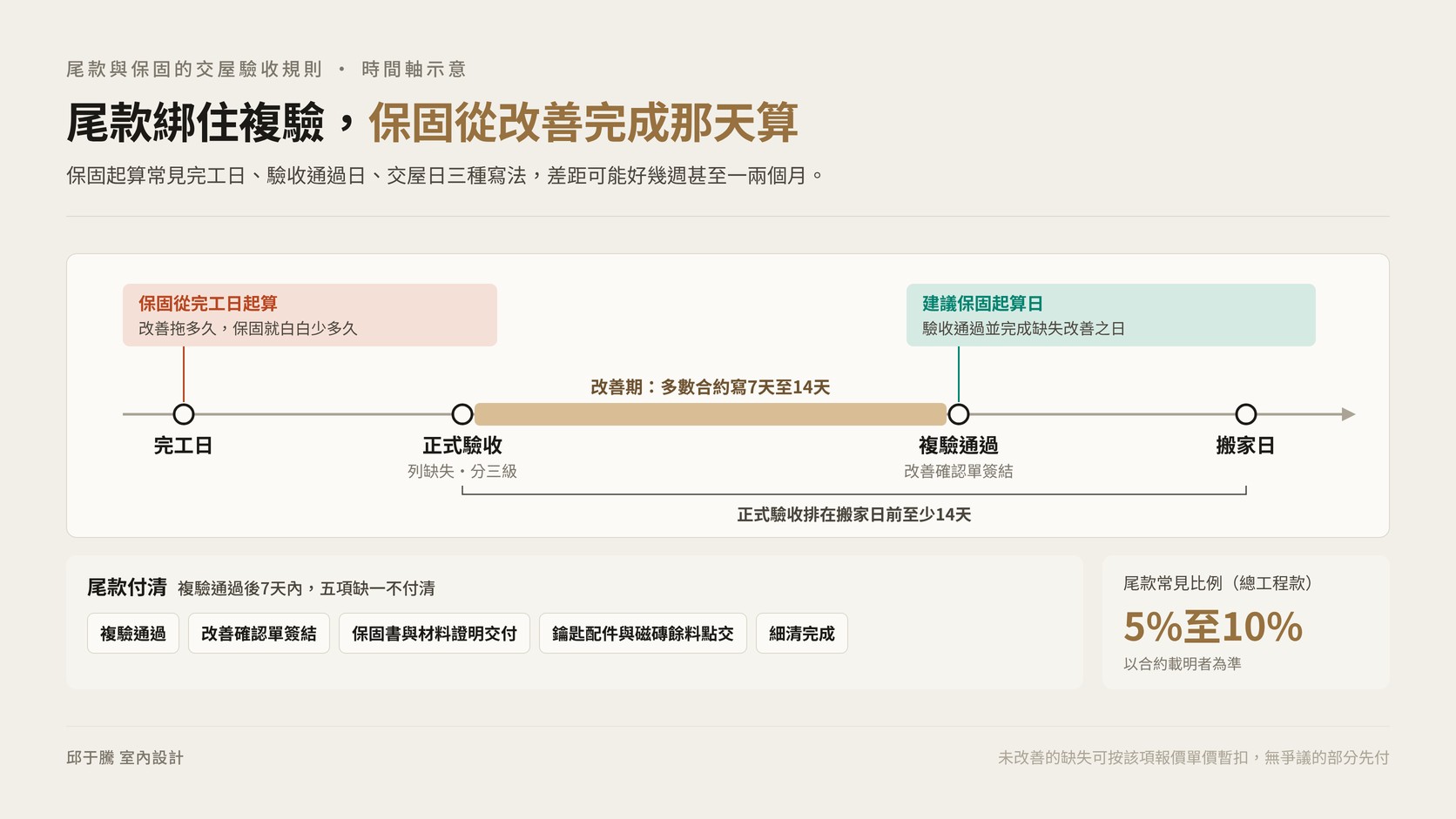
Task: Click the 驗收通過並完成缺失改善之日 text
Action: [1024, 328]
